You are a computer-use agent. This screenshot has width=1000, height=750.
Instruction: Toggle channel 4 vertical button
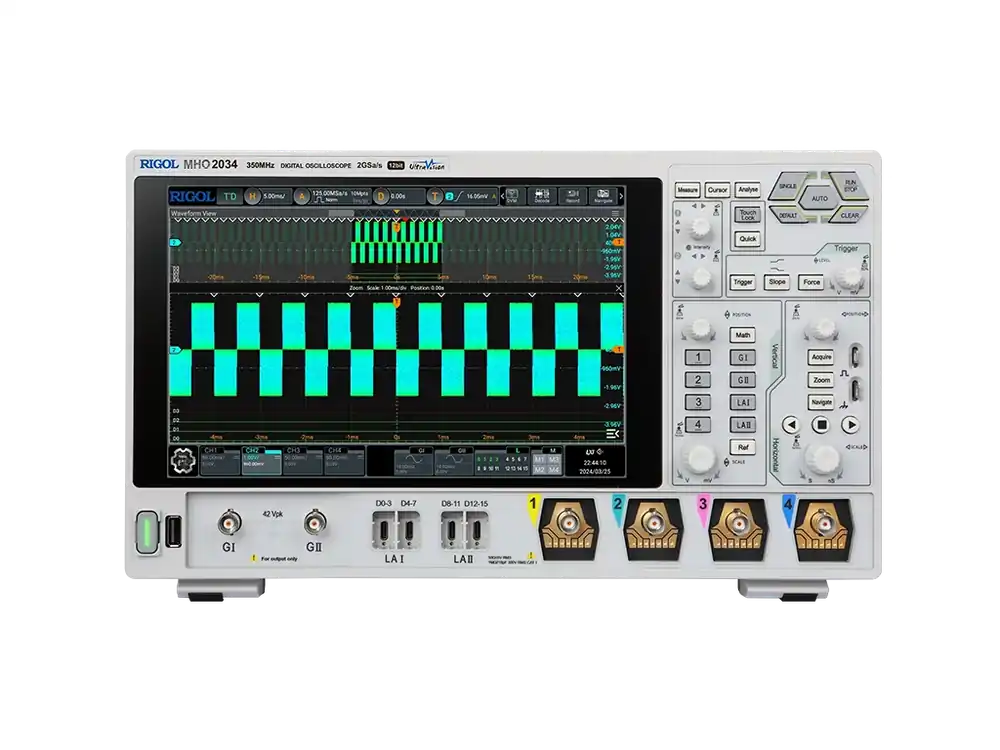point(698,425)
